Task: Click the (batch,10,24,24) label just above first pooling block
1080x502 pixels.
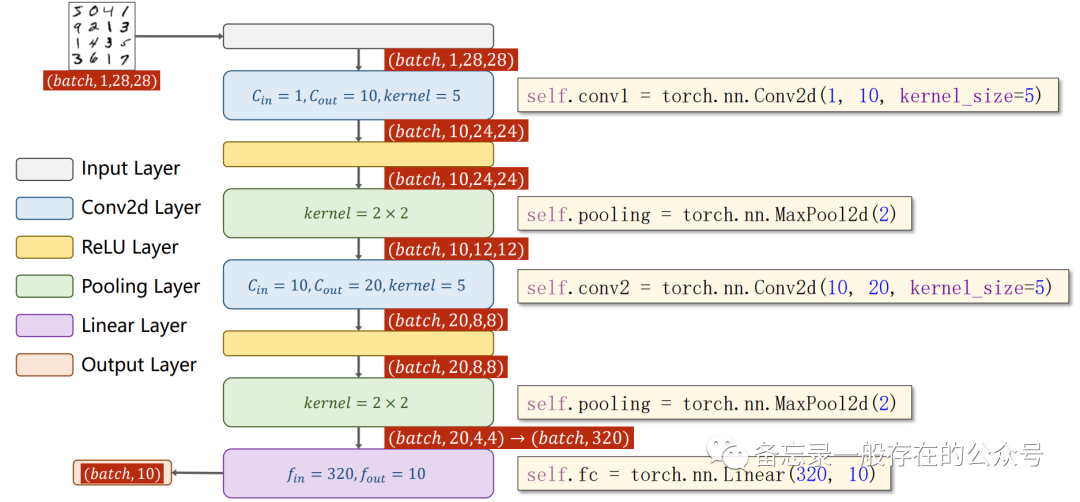Action: pos(456,179)
